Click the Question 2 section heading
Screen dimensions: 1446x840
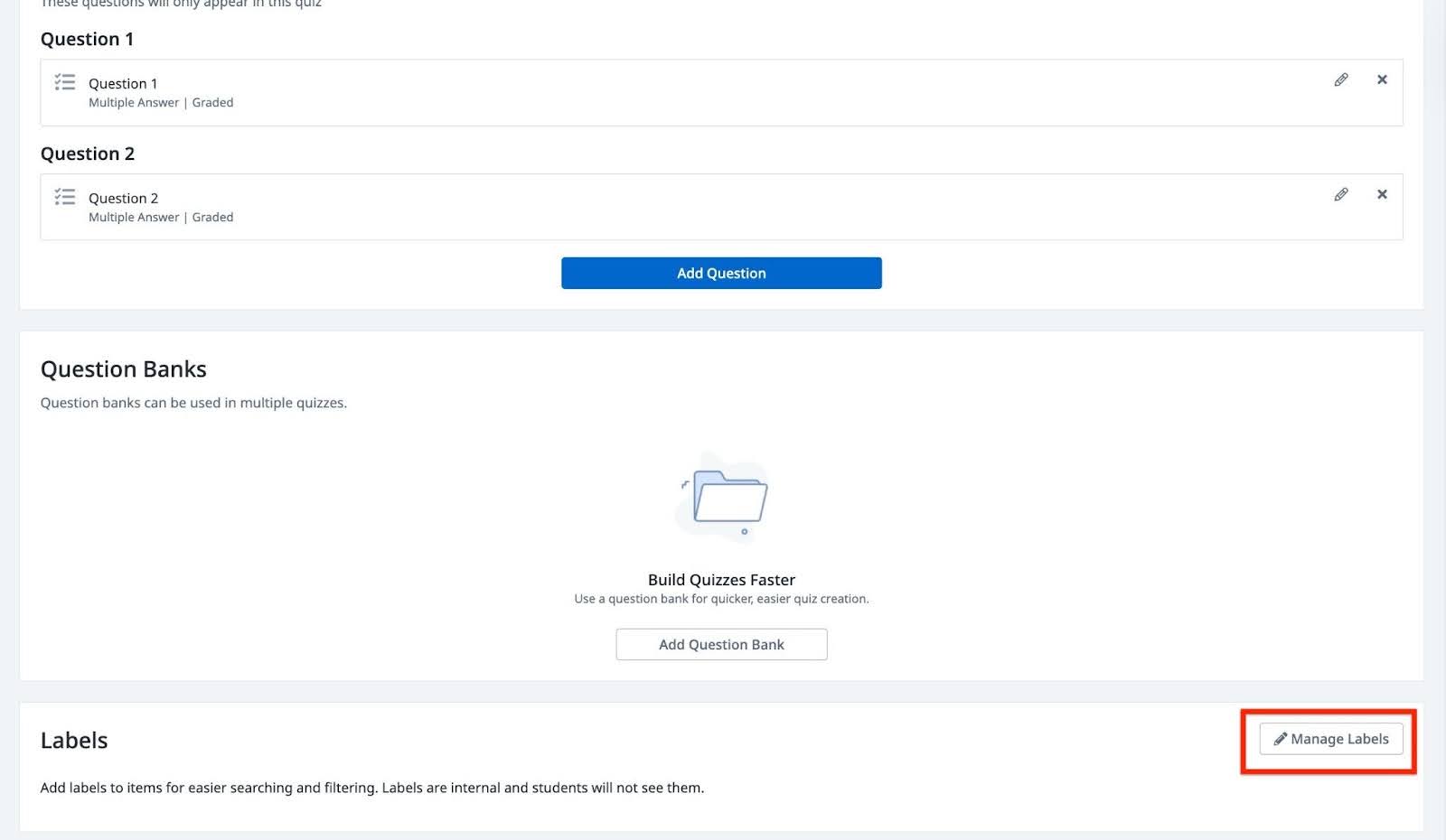[88, 154]
